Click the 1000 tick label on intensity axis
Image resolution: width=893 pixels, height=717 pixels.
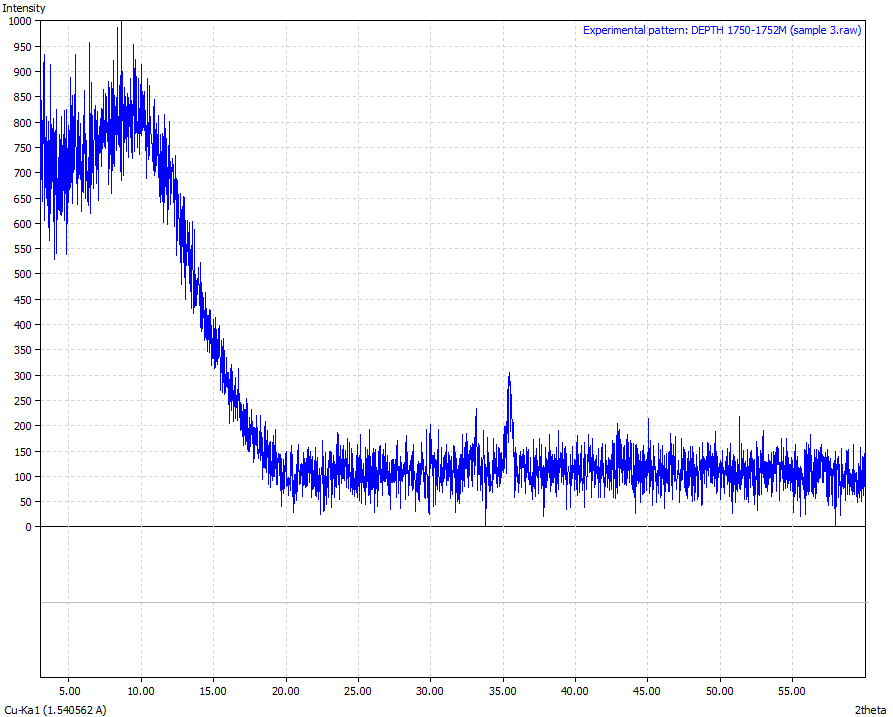[19, 21]
